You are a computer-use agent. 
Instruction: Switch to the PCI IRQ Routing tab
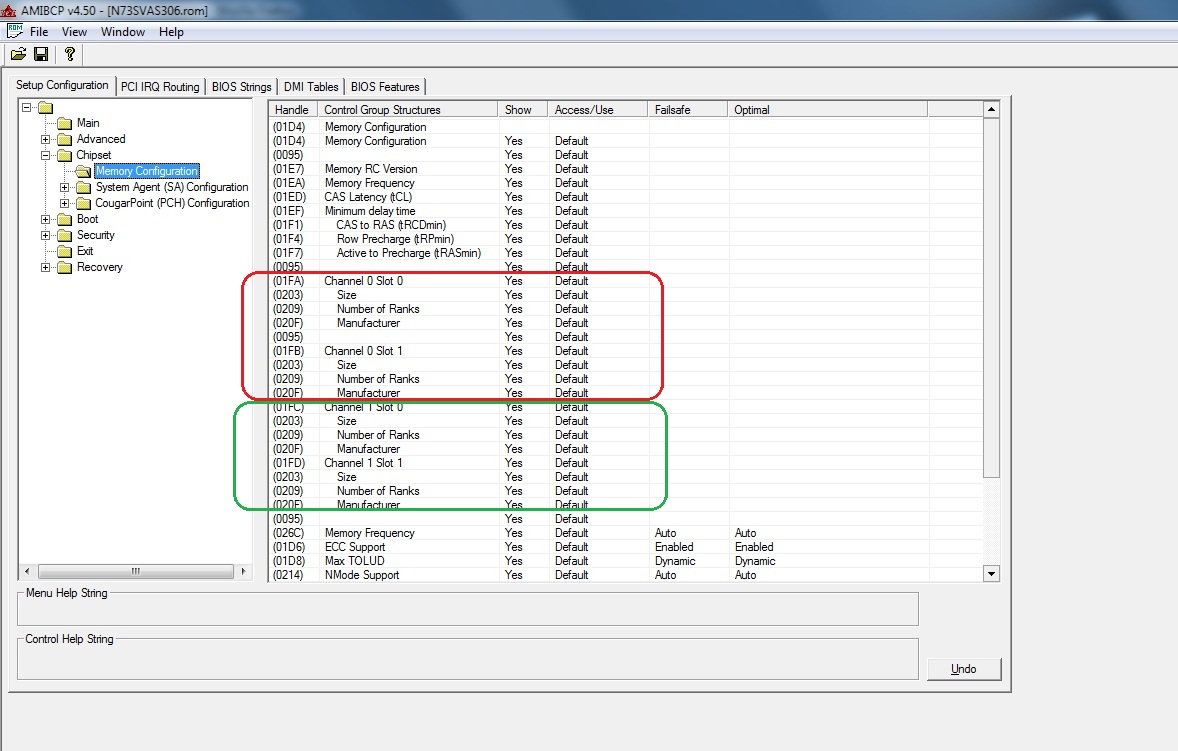[160, 87]
